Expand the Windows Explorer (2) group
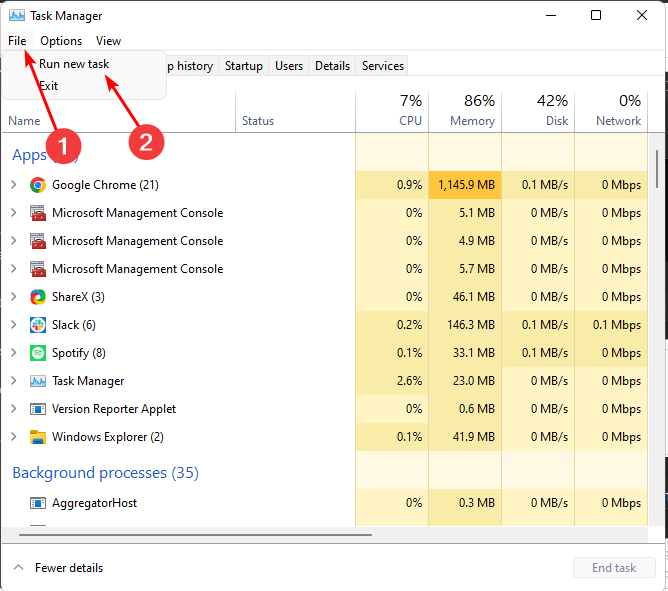This screenshot has width=668, height=591. (x=14, y=437)
